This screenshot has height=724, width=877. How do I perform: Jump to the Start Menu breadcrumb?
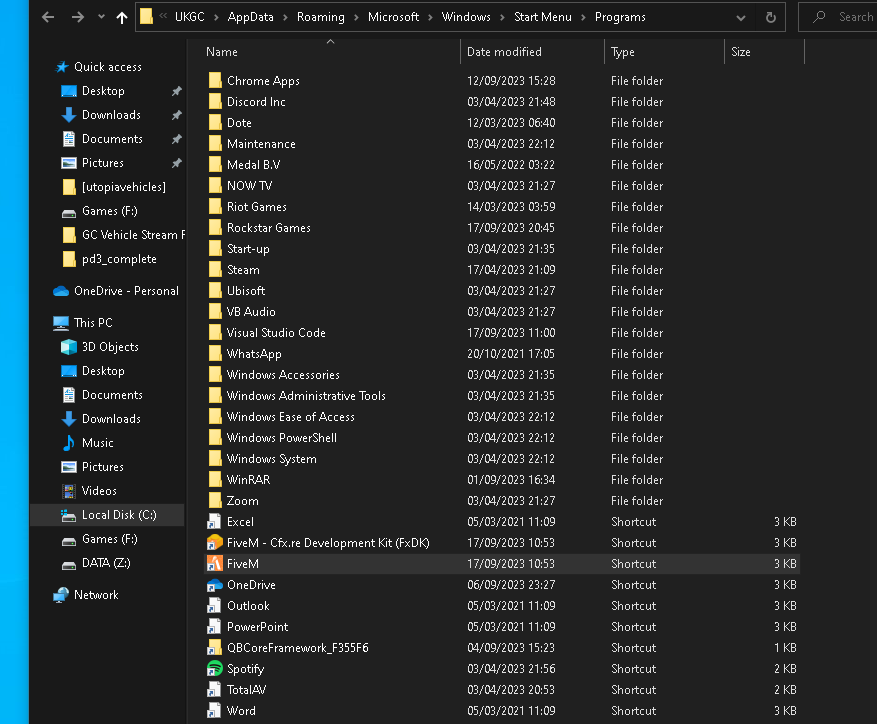[x=543, y=17]
